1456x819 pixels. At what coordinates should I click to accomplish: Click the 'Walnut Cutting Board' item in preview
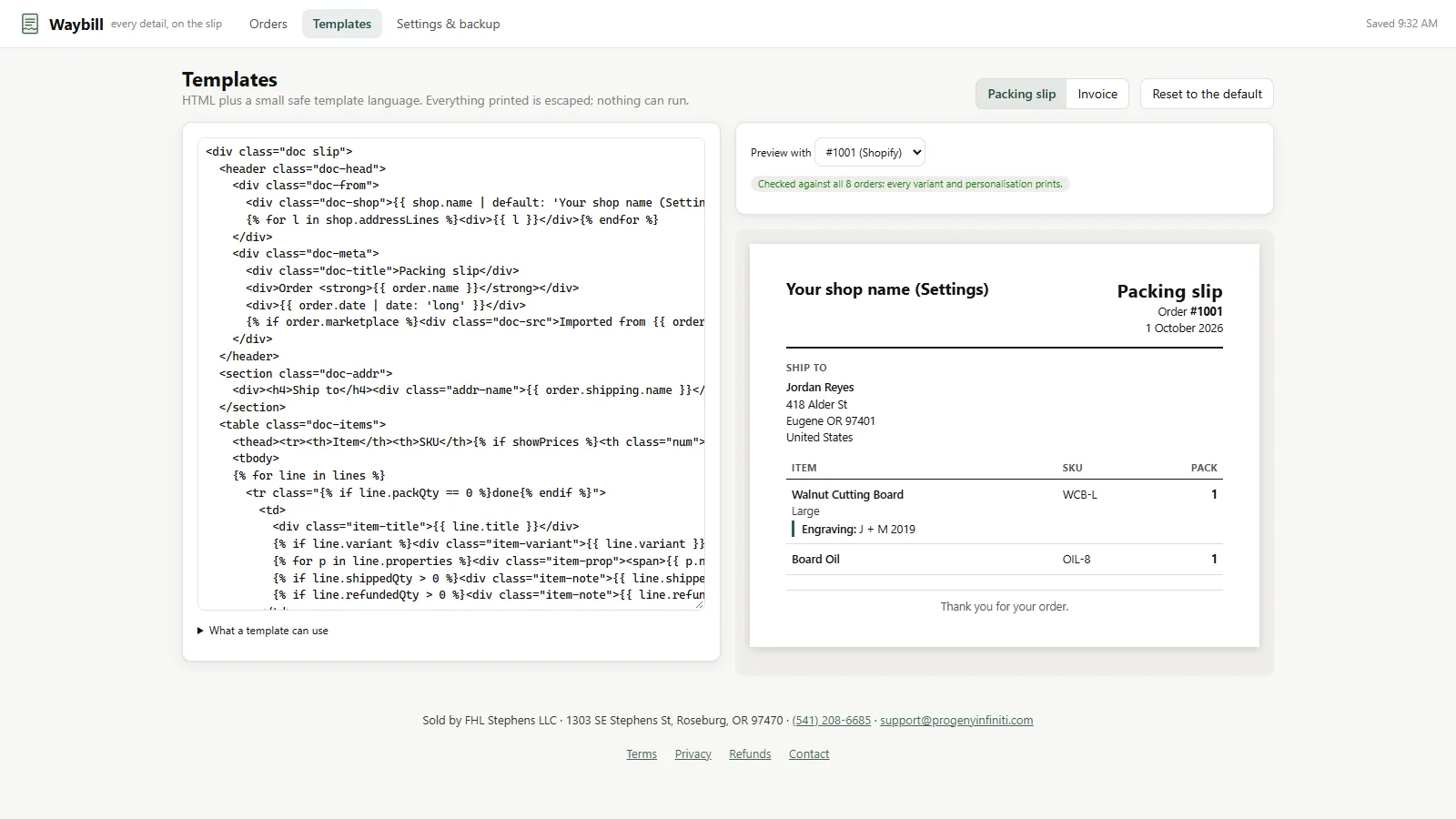click(847, 495)
